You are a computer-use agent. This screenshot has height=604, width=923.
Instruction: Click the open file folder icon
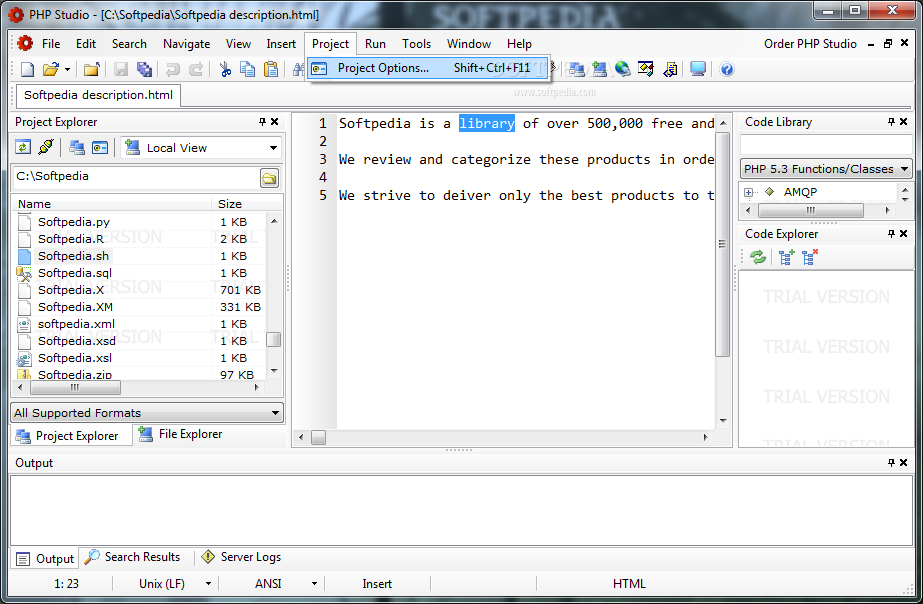point(51,69)
